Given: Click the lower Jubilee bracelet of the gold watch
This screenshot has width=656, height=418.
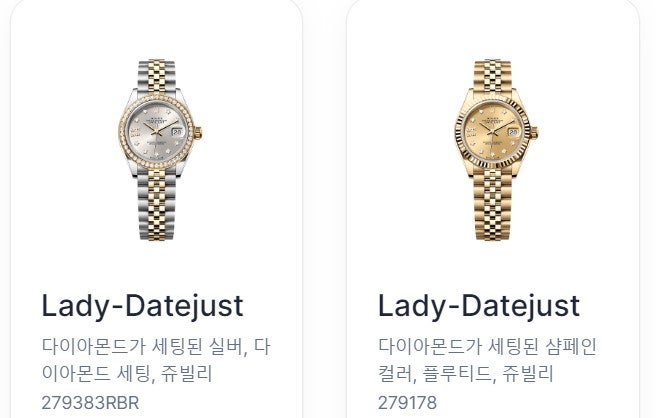Looking at the screenshot, I should click(x=493, y=205).
